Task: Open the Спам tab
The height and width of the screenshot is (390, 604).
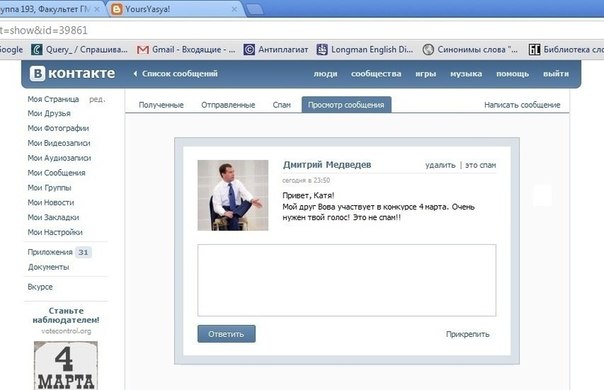Action: coord(282,105)
